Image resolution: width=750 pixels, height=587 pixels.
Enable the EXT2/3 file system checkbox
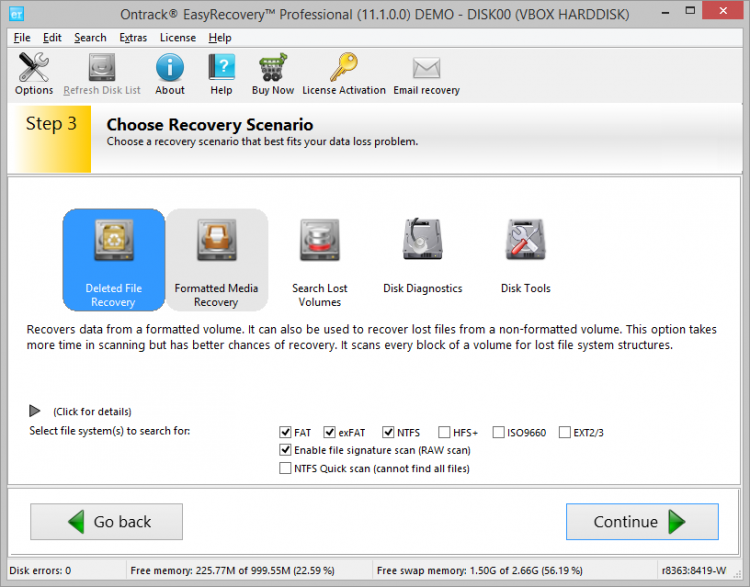click(565, 432)
